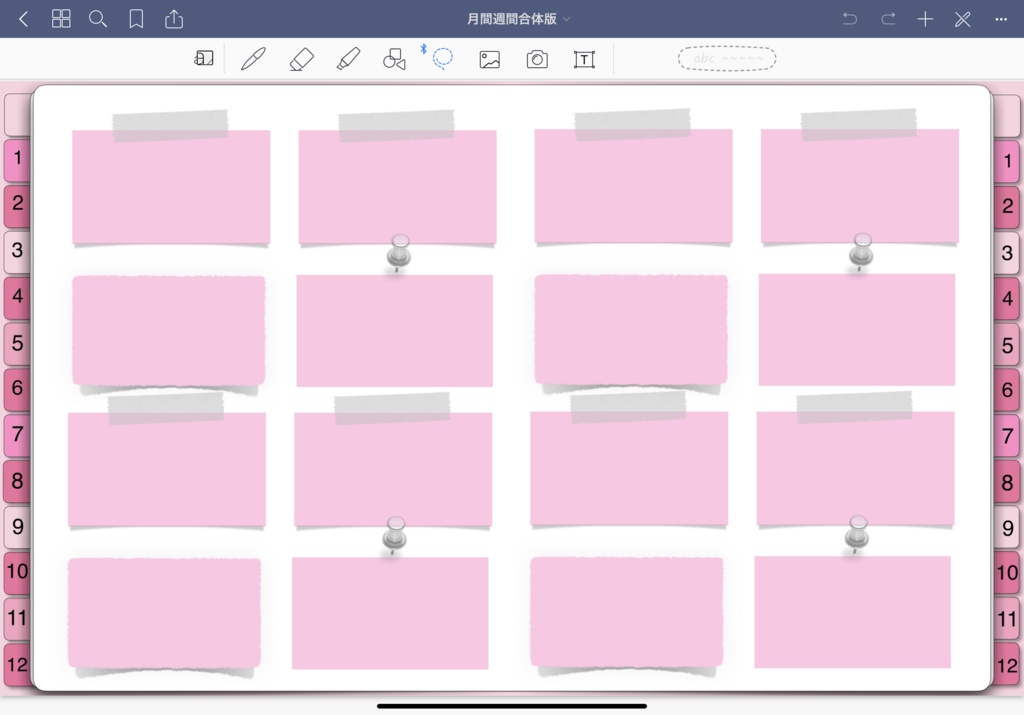
Task: Click the abc lasso options preview
Action: coord(727,59)
